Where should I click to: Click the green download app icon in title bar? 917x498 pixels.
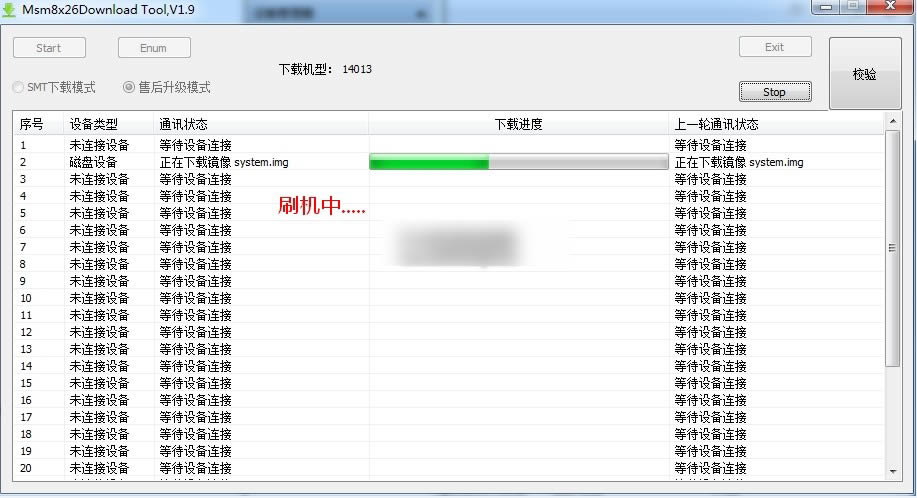click(10, 8)
